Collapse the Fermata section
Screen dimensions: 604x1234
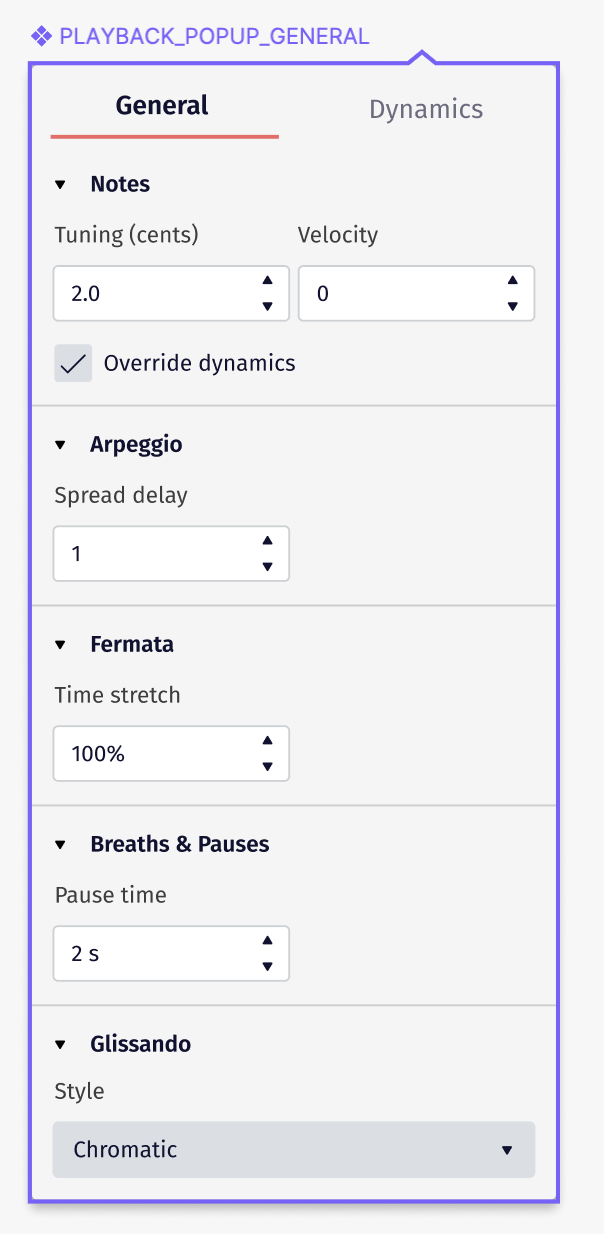(x=60, y=644)
